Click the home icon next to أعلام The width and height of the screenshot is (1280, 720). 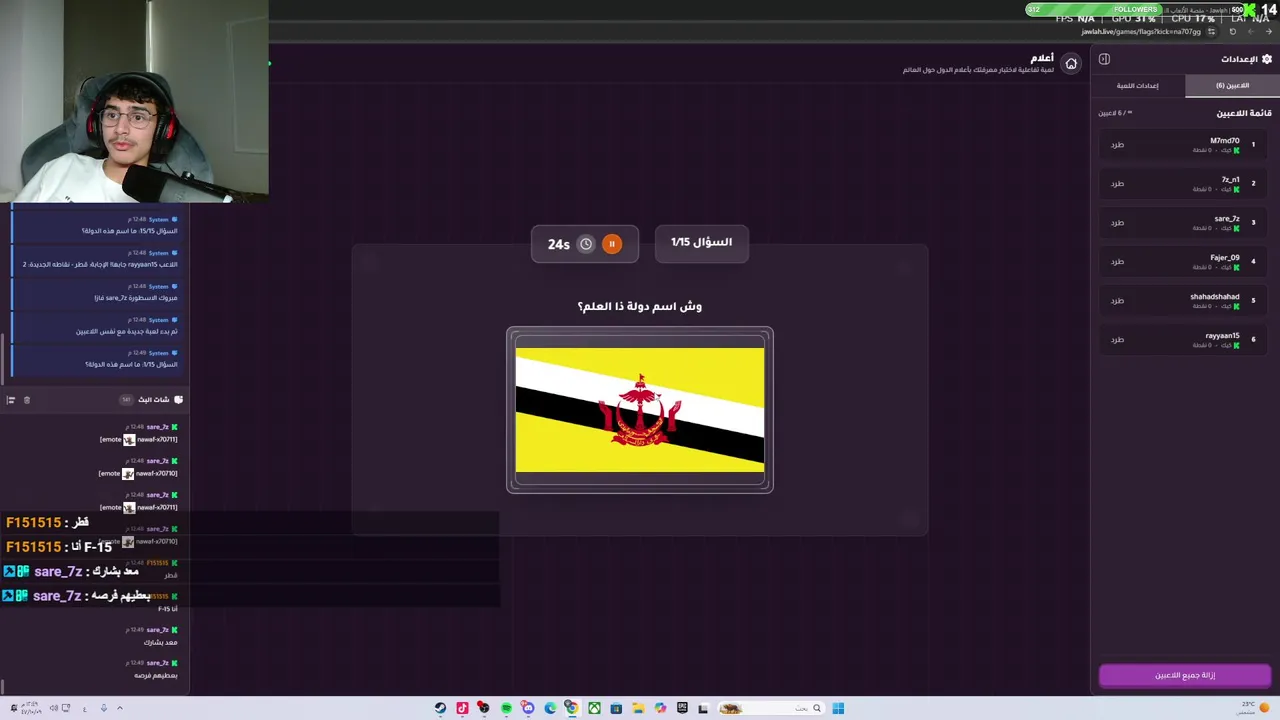1071,63
